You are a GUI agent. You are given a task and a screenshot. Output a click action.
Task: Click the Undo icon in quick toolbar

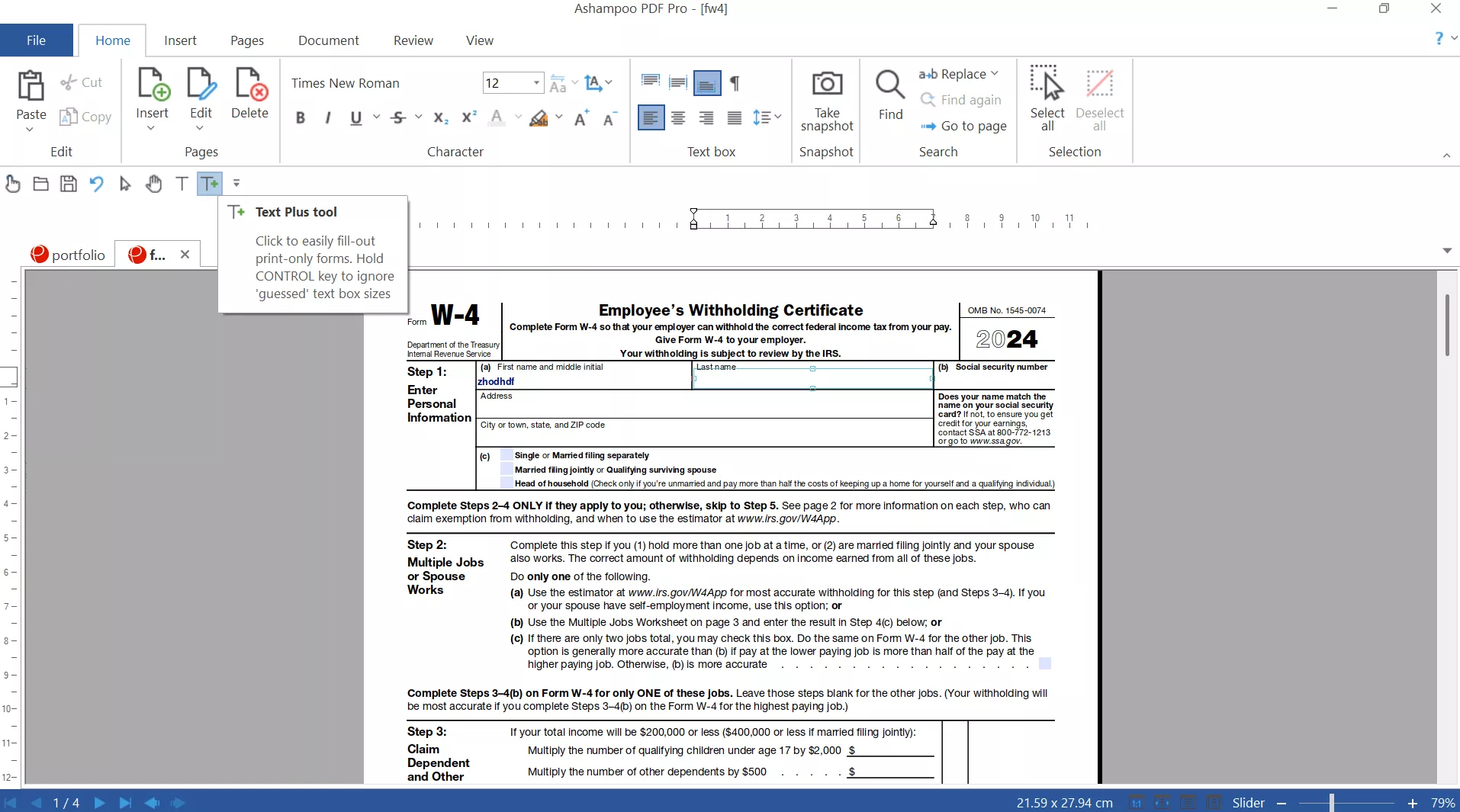click(x=96, y=184)
